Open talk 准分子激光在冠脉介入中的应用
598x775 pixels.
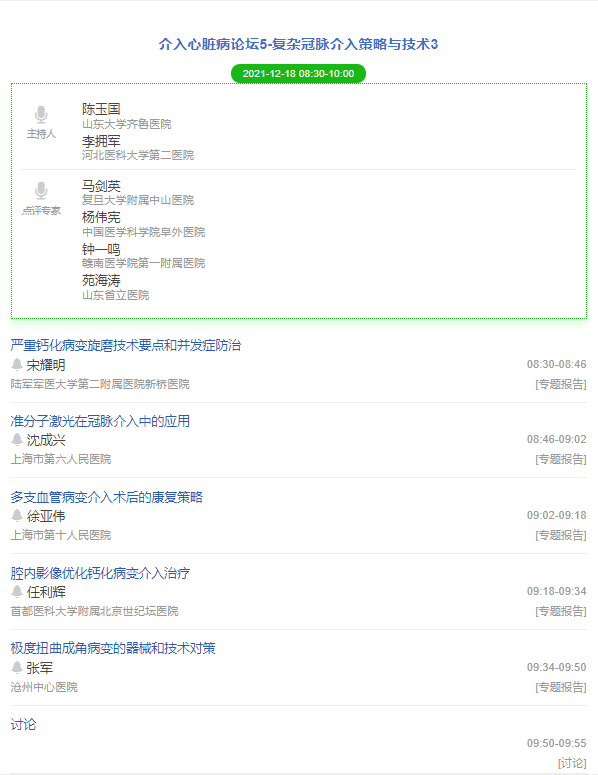tap(100, 421)
